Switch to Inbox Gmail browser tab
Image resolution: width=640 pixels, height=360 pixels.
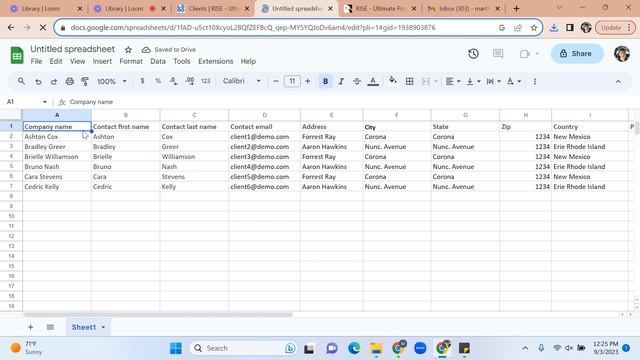(x=463, y=9)
